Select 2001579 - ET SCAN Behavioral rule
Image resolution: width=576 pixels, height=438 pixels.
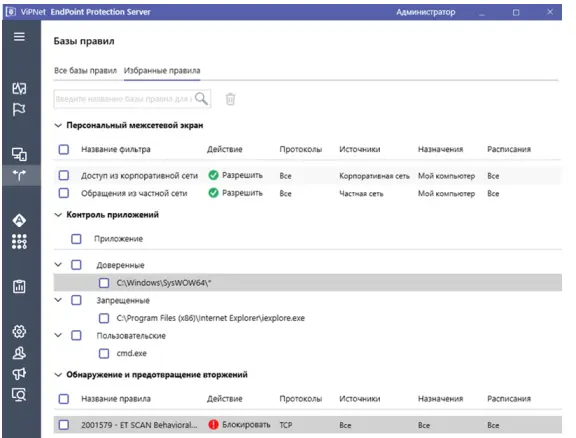pos(139,425)
